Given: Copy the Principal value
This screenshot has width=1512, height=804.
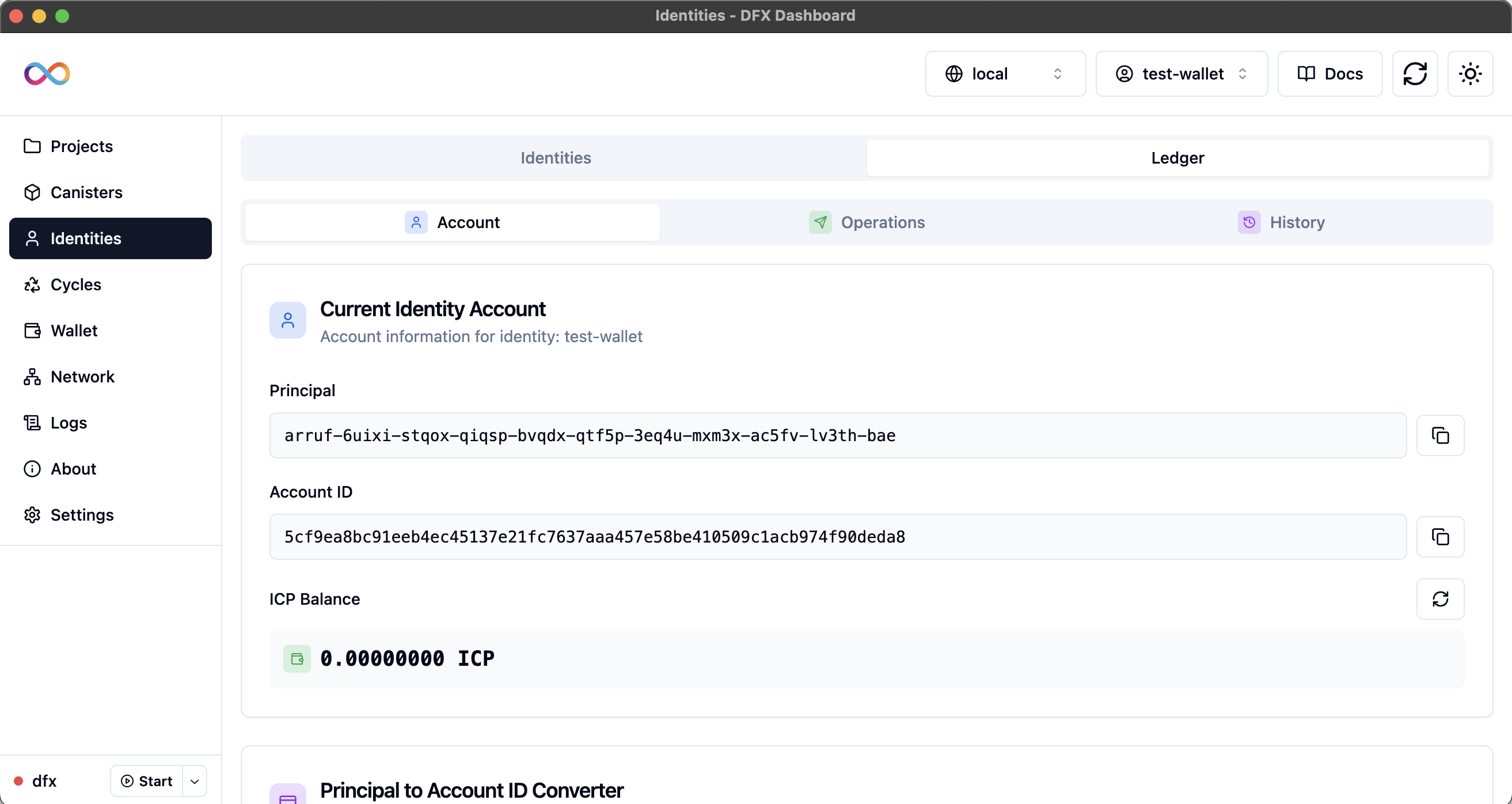Looking at the screenshot, I should point(1440,435).
